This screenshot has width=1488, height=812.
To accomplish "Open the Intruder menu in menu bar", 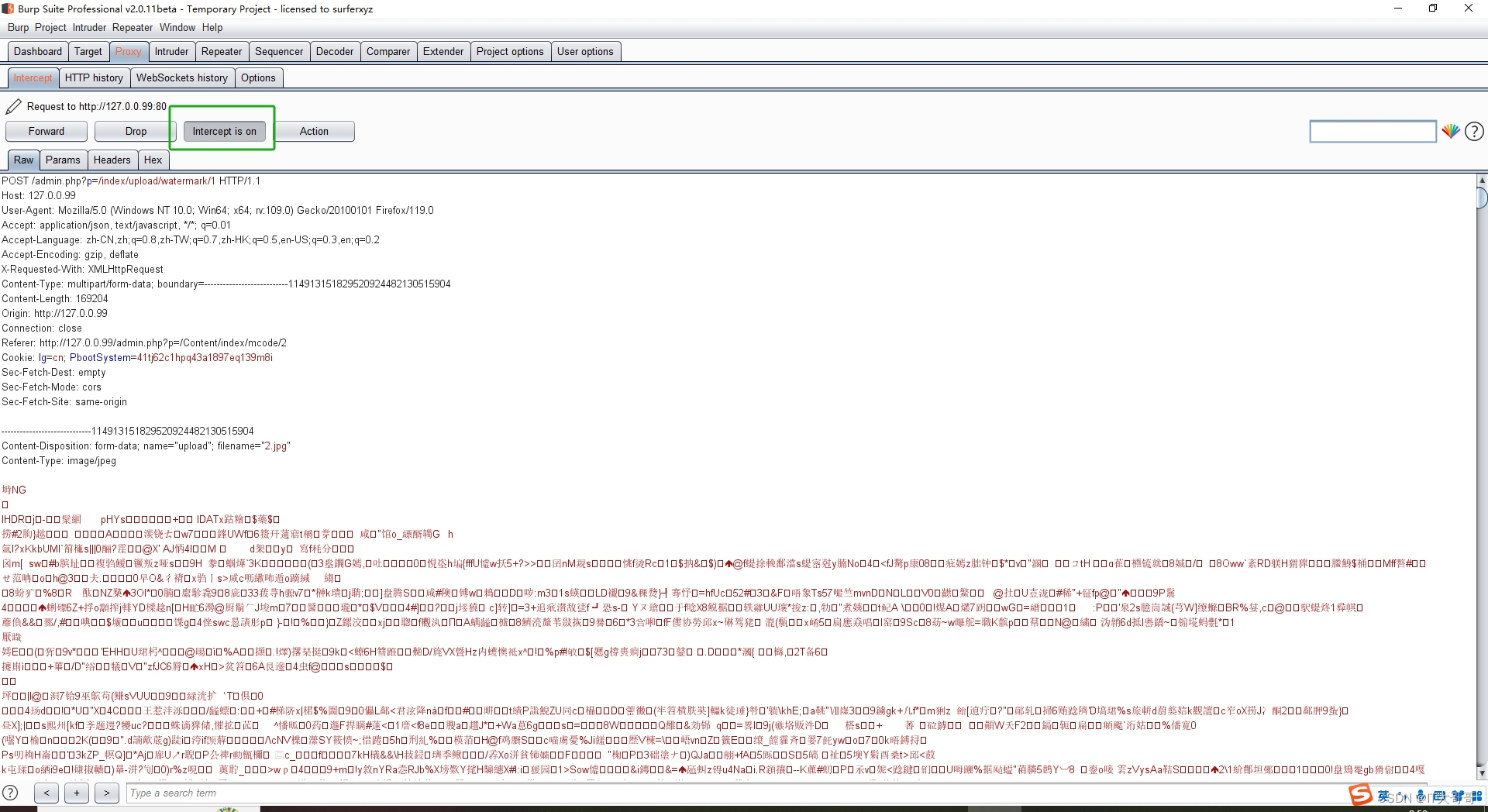I will tap(89, 27).
